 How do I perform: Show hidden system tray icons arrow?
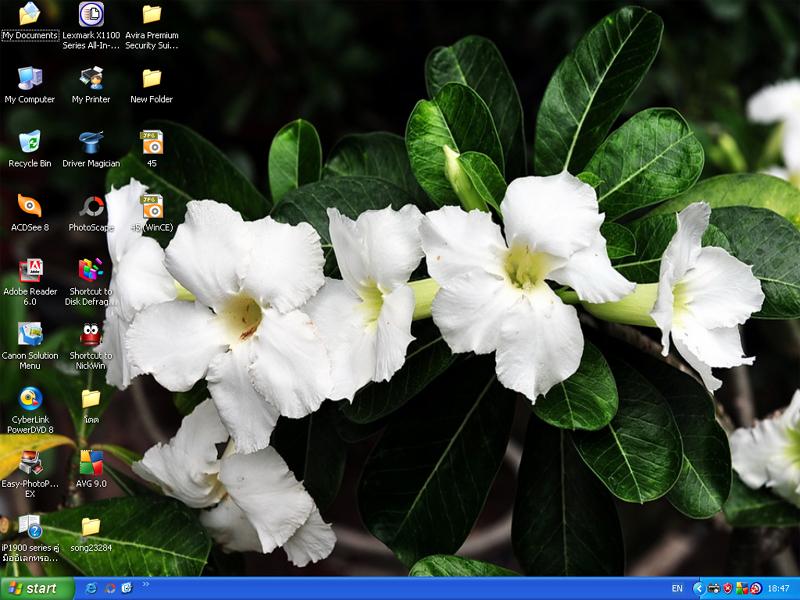(x=698, y=588)
